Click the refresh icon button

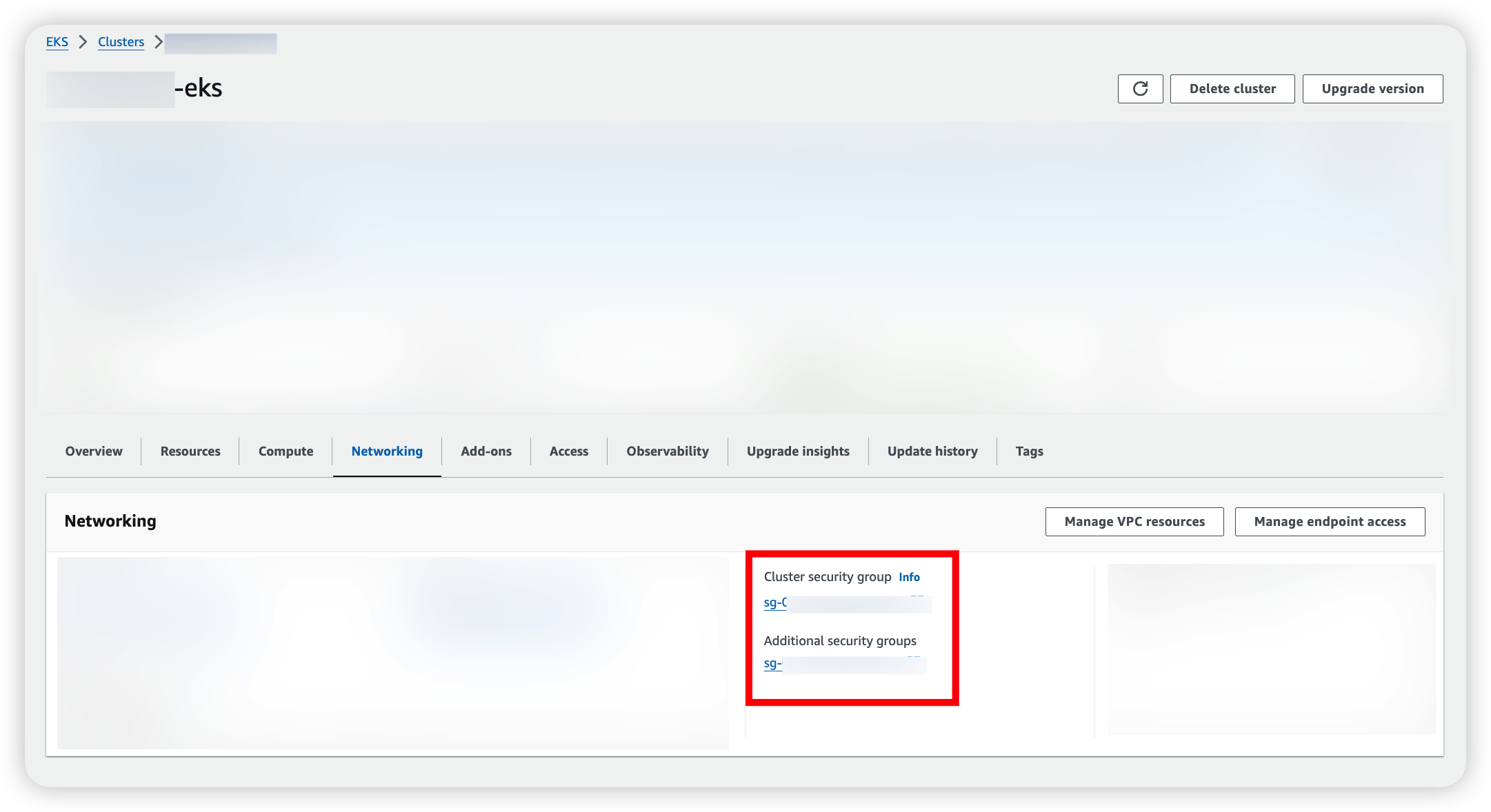tap(1140, 89)
